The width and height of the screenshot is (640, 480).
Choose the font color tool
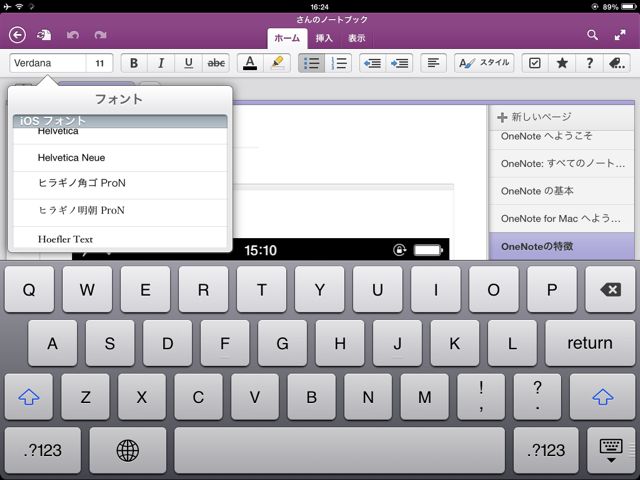(250, 63)
